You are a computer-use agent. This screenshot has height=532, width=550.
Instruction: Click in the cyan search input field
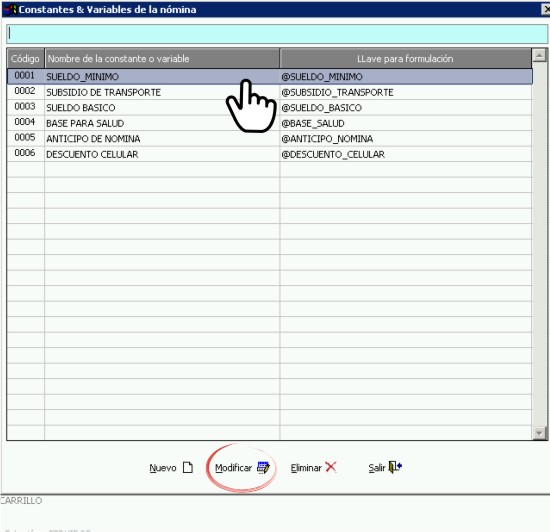[277, 34]
